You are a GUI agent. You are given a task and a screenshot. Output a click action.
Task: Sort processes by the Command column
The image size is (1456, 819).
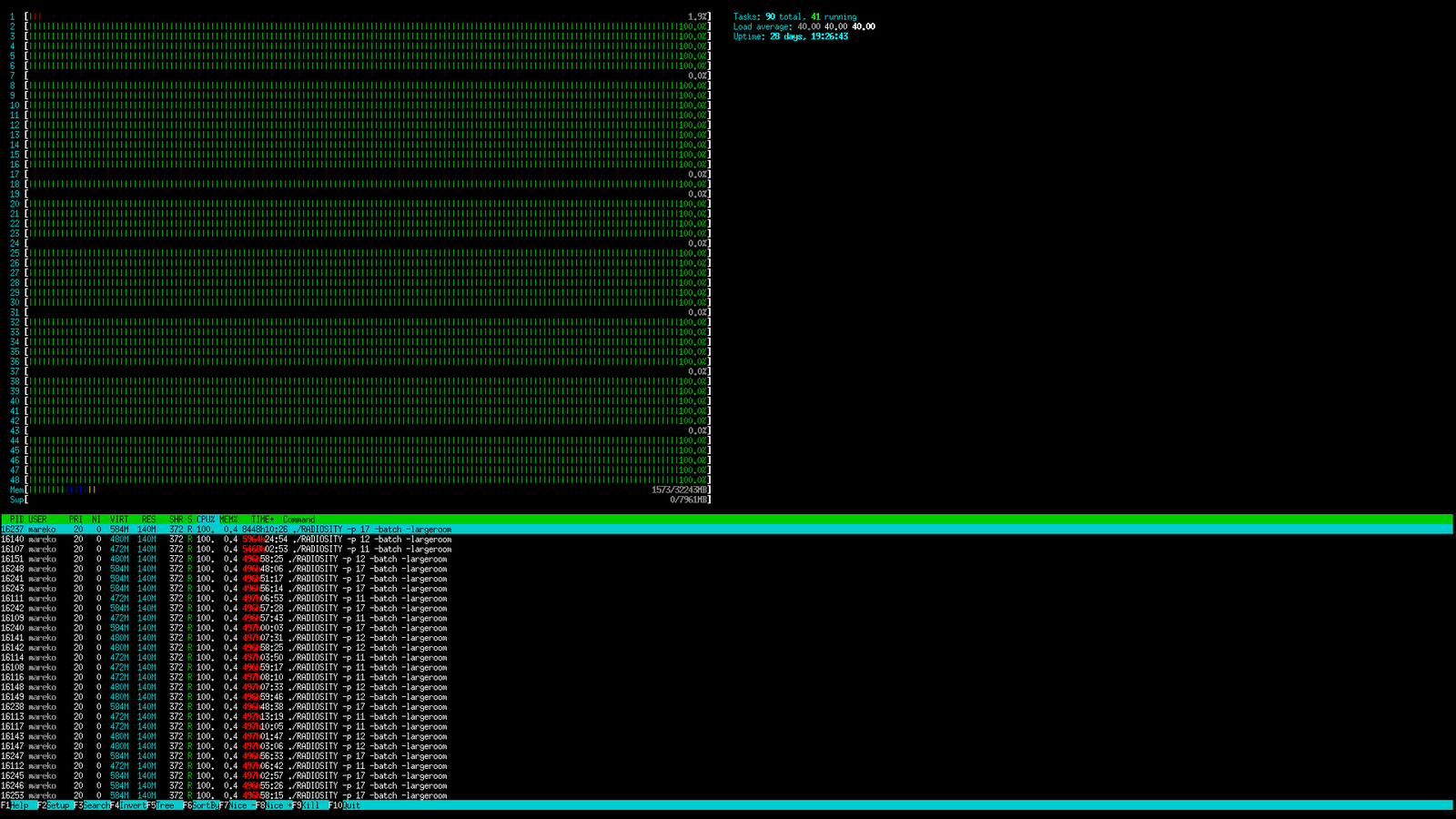[x=300, y=520]
